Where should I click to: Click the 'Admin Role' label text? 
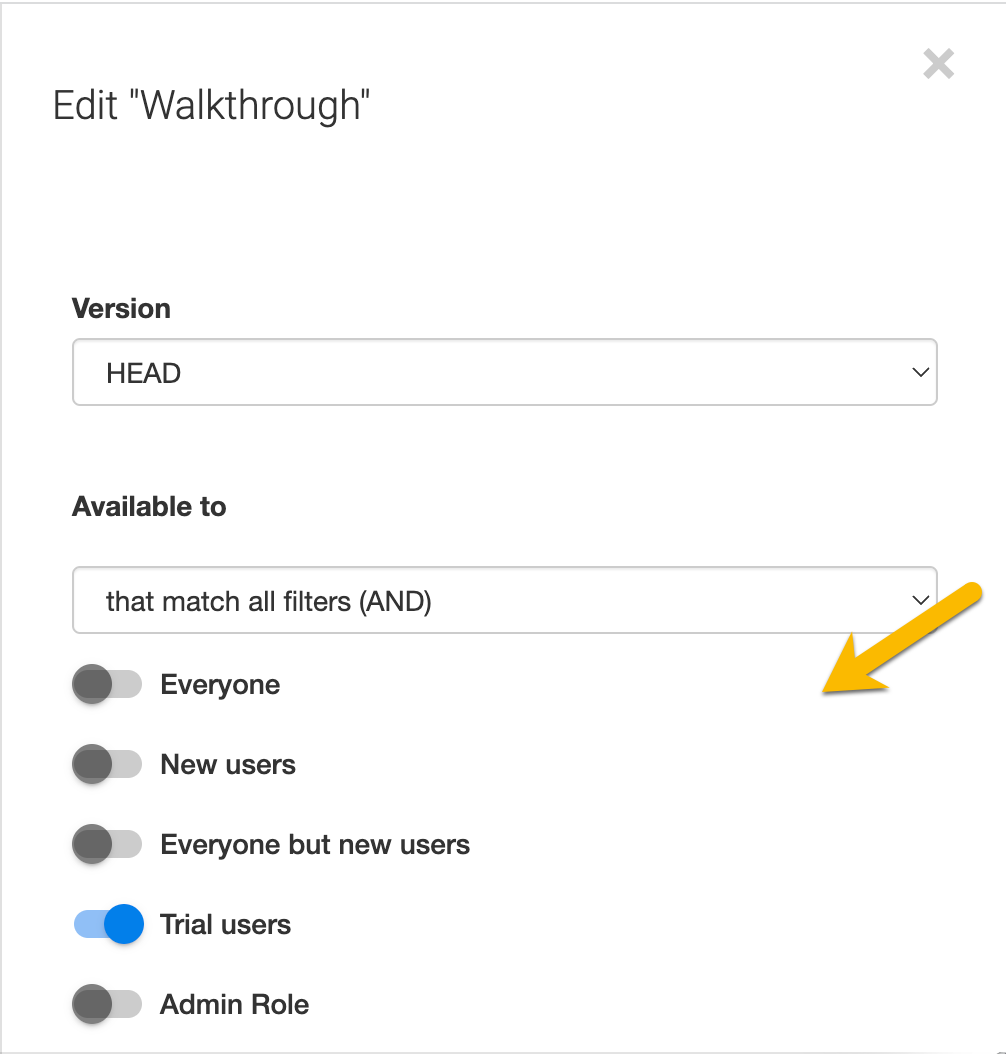pyautogui.click(x=235, y=1005)
